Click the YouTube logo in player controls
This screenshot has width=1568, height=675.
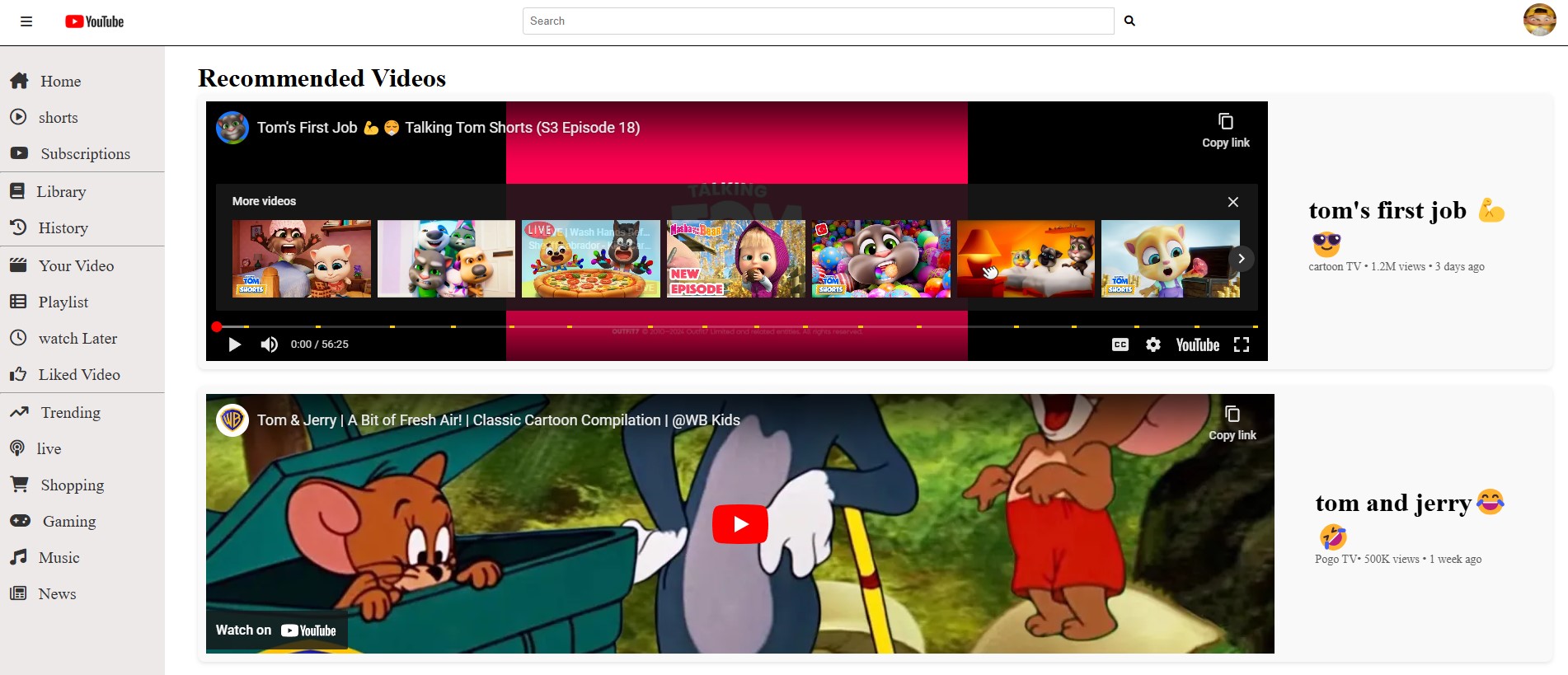click(x=1197, y=345)
